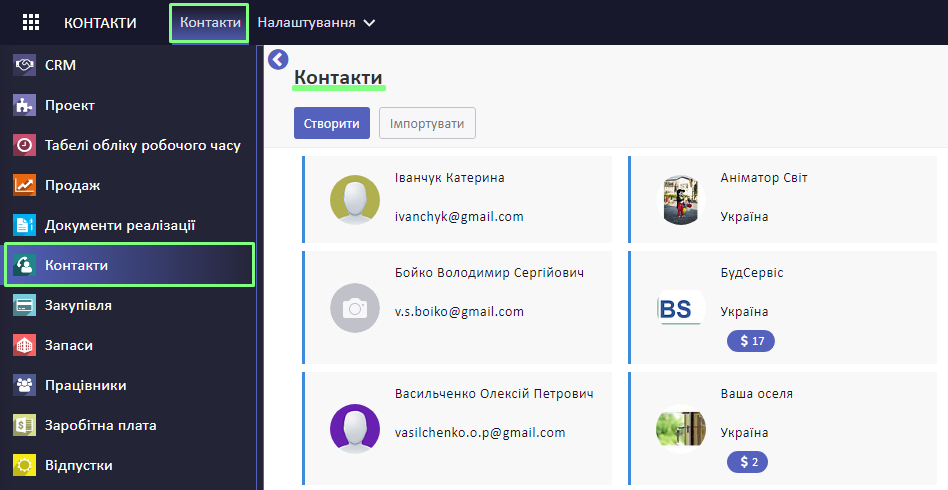Viewport: 948px width, 490px height.
Task: Open the apps grid menu icon
Action: tap(30, 22)
